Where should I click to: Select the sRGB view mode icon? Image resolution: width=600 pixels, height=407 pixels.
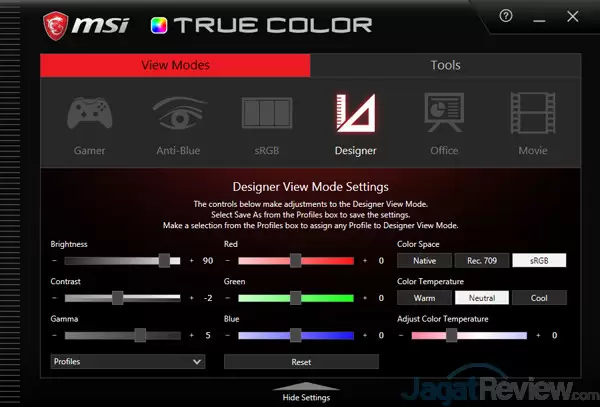coord(267,113)
